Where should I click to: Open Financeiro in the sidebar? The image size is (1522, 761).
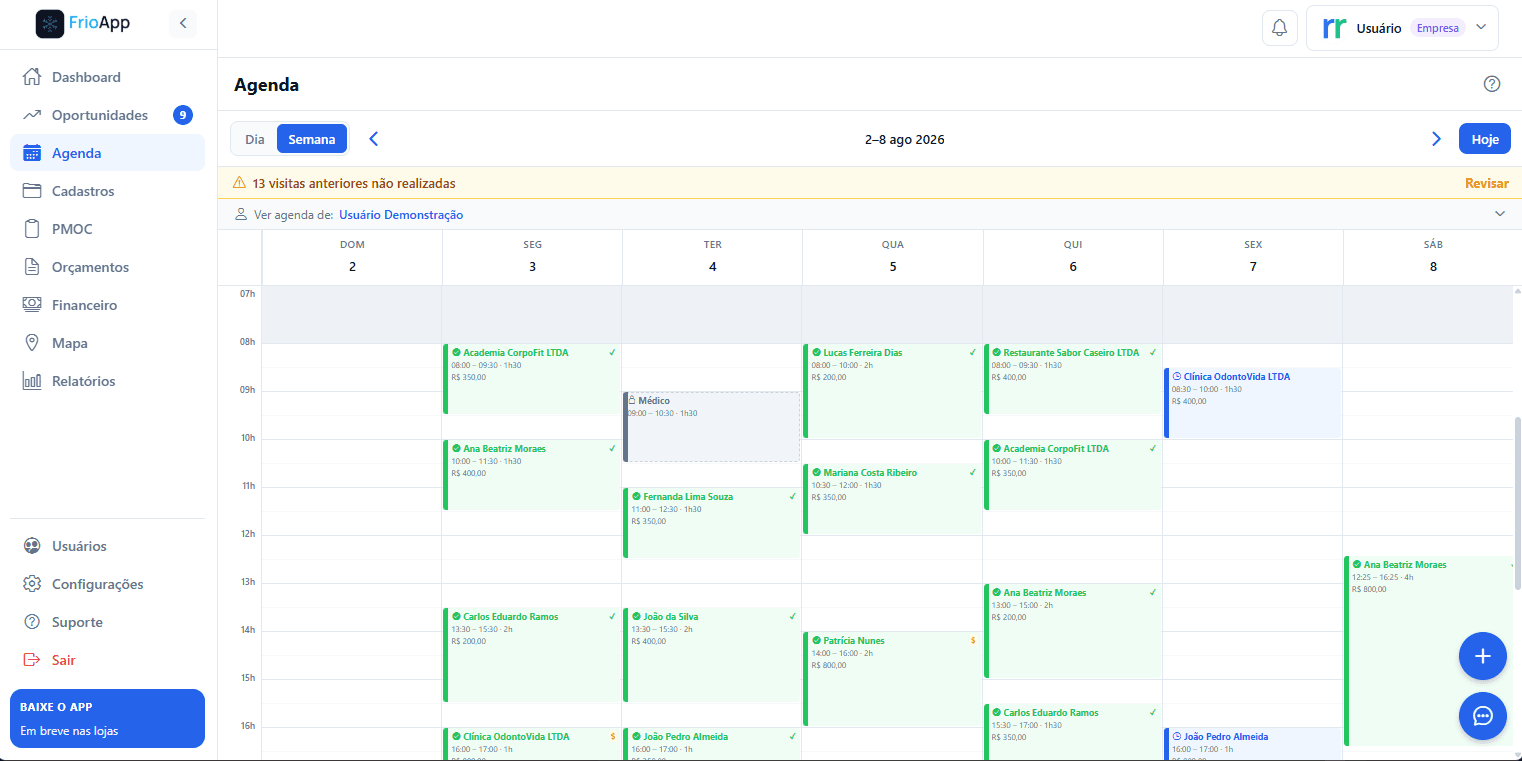(x=107, y=305)
